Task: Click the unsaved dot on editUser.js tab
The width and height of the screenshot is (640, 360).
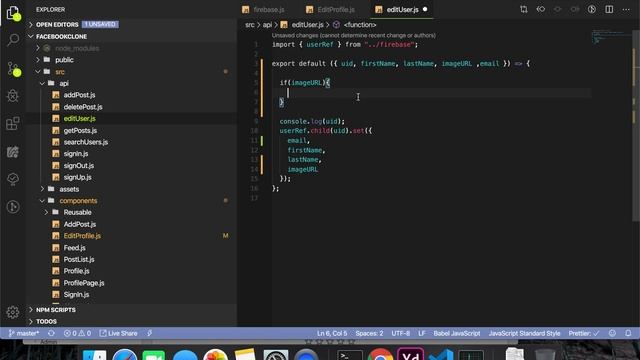Action: (425, 9)
